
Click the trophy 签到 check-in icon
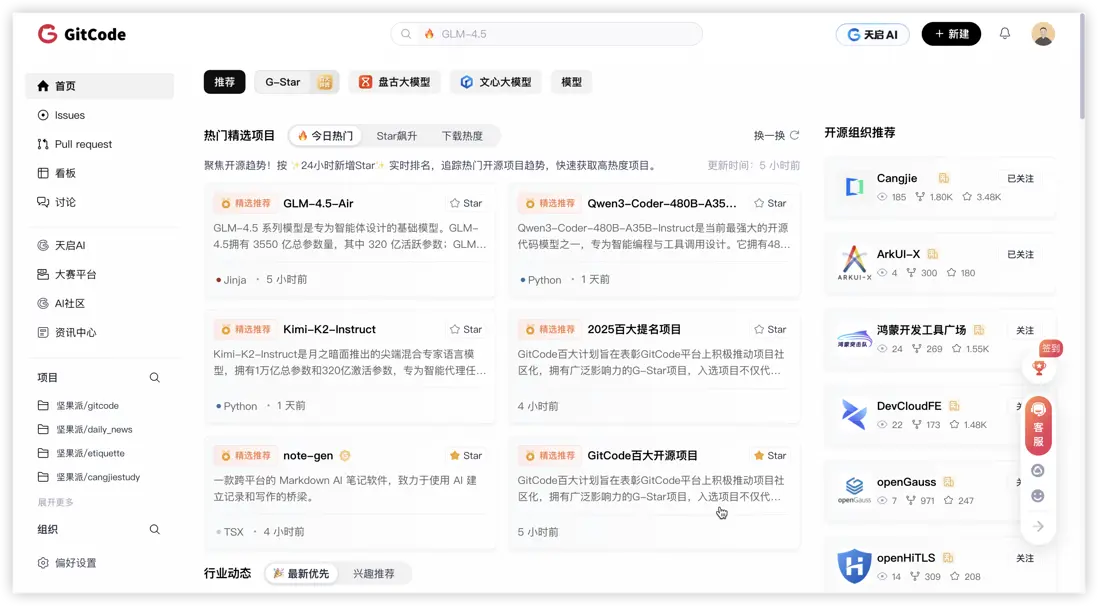tap(1039, 367)
